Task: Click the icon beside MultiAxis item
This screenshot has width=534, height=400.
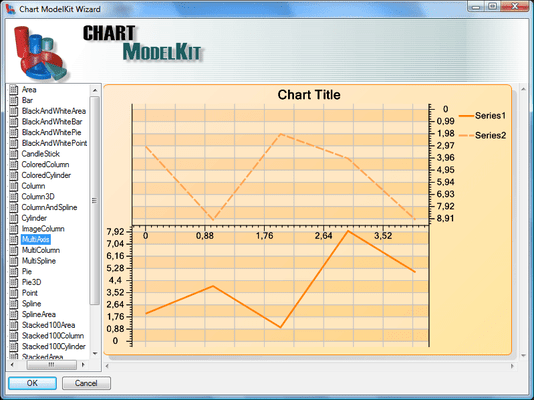Action: coord(14,239)
